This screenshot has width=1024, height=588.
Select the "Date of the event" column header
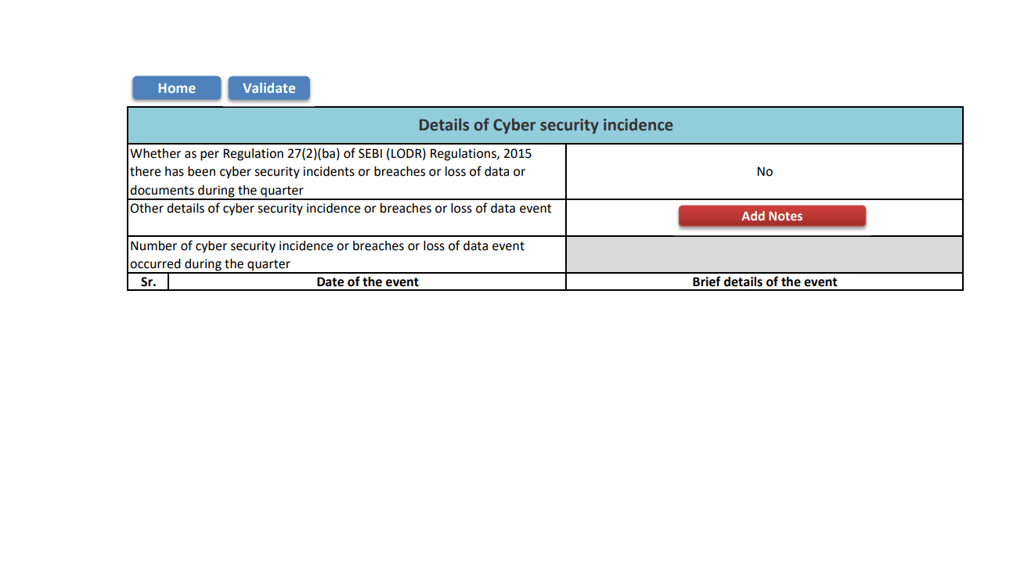pyautogui.click(x=367, y=282)
